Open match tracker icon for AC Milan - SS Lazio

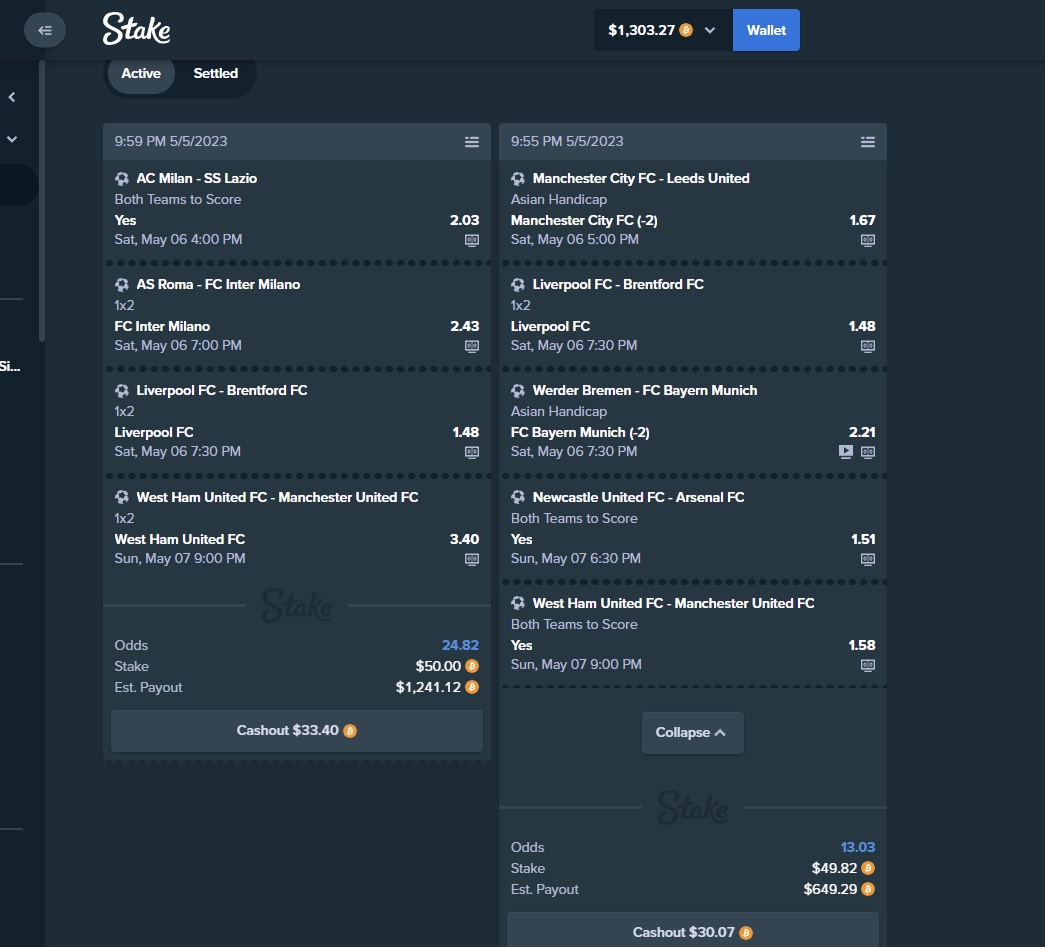click(x=472, y=240)
